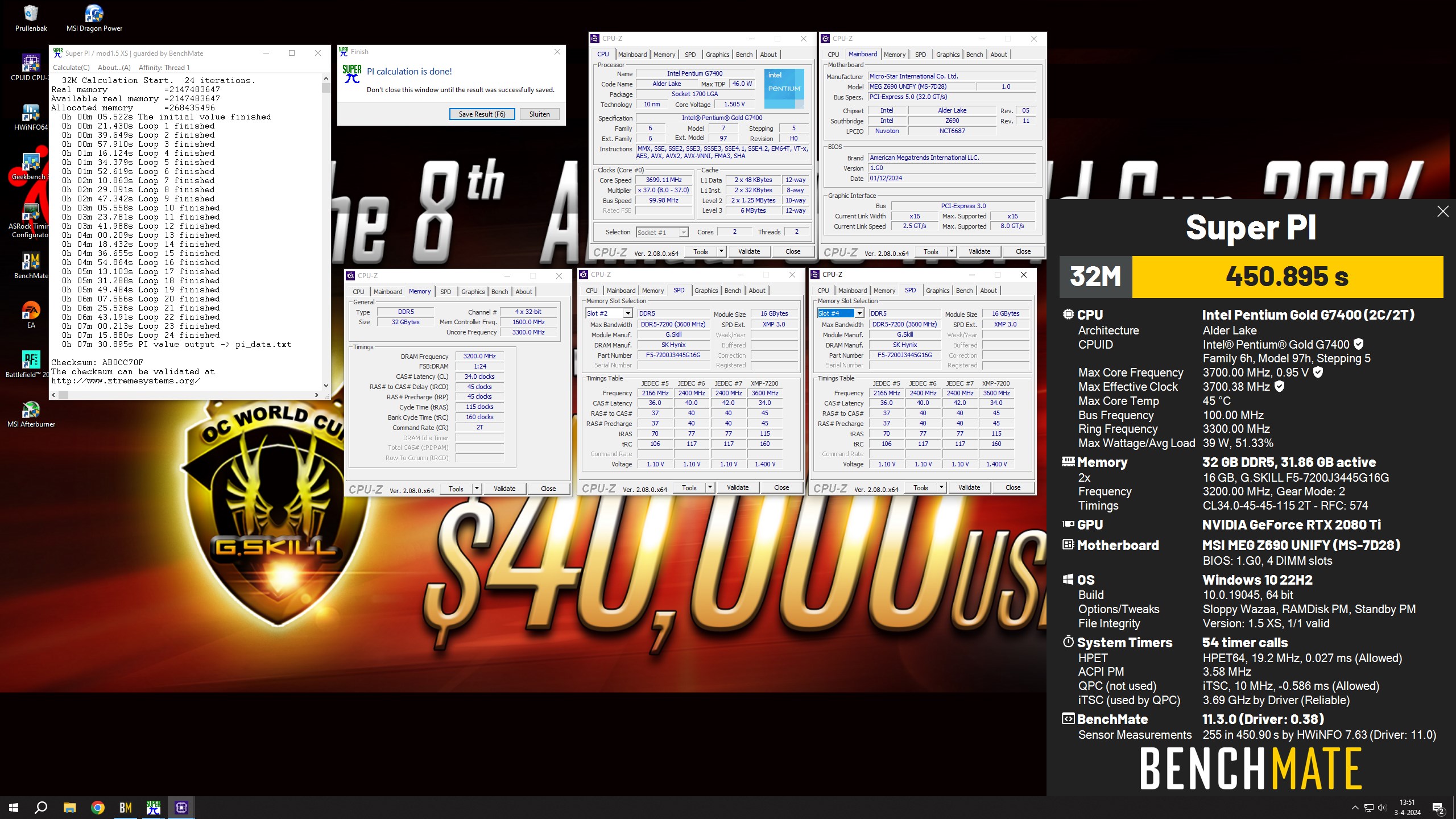
Task: Open Google Chrome from taskbar
Action: (98, 808)
